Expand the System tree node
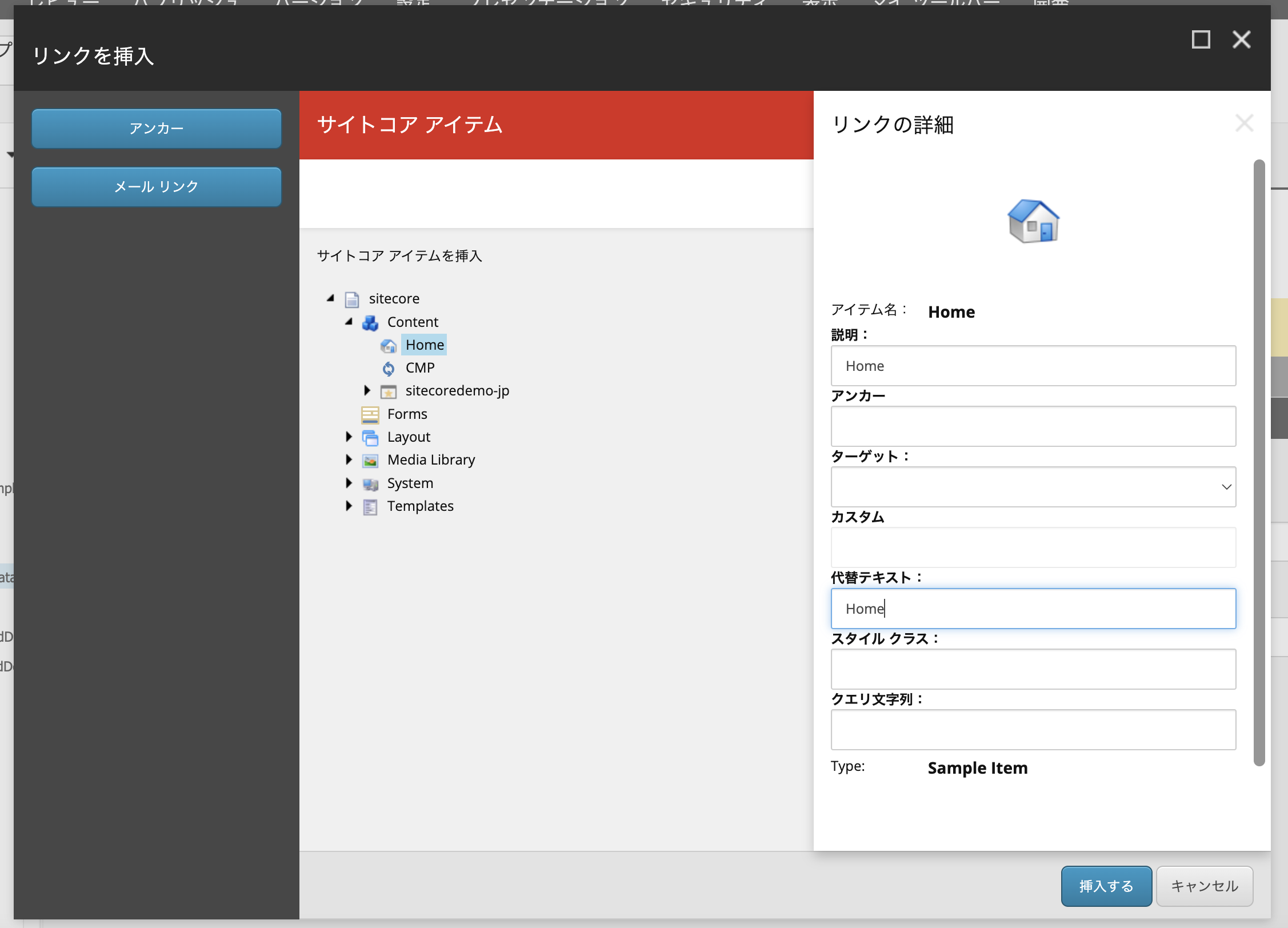Viewport: 1288px width, 928px height. [x=349, y=483]
